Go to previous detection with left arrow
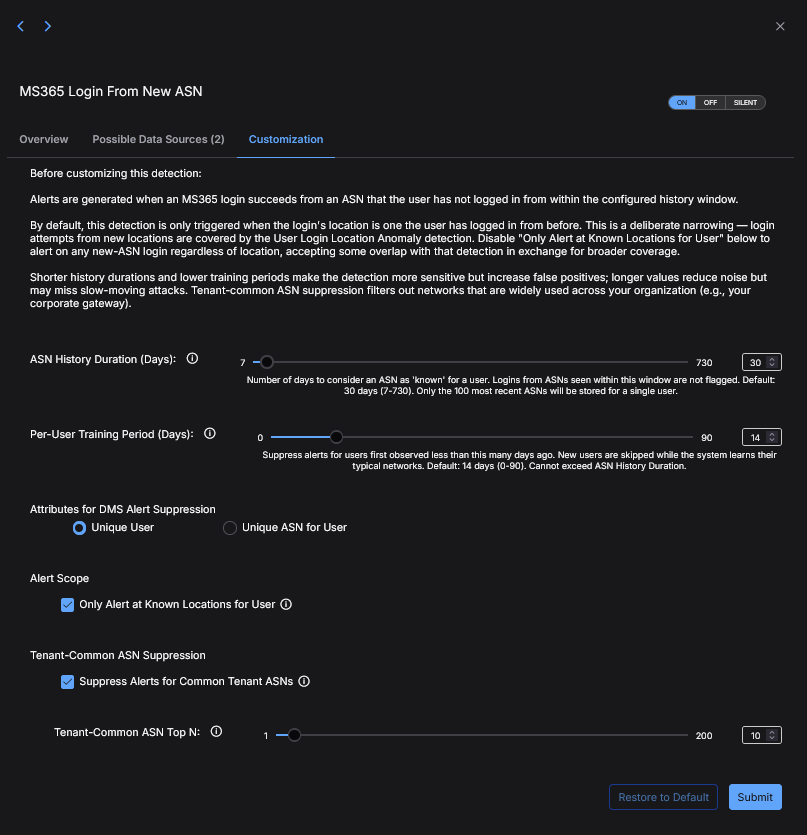Image resolution: width=807 pixels, height=835 pixels. coord(21,26)
